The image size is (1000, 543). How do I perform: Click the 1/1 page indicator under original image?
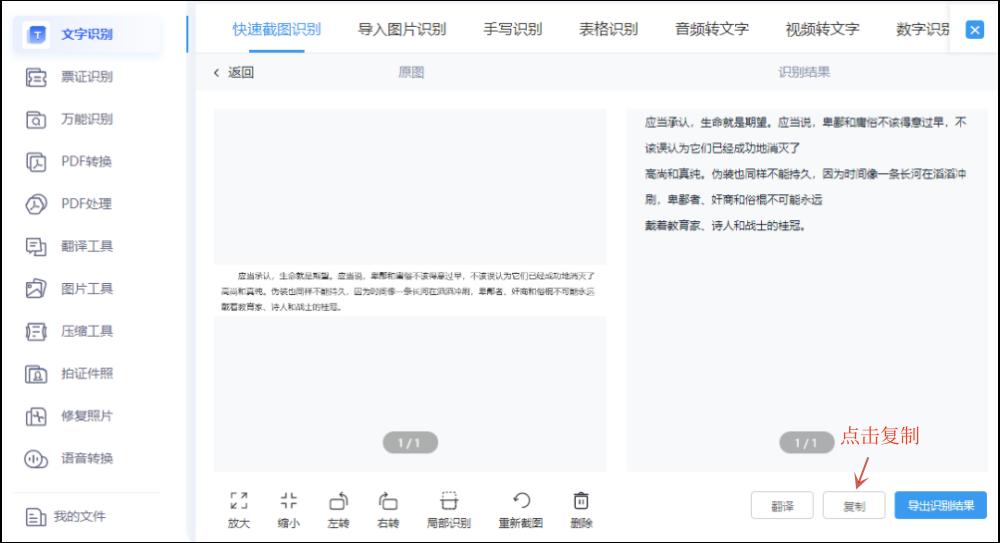pyautogui.click(x=410, y=443)
